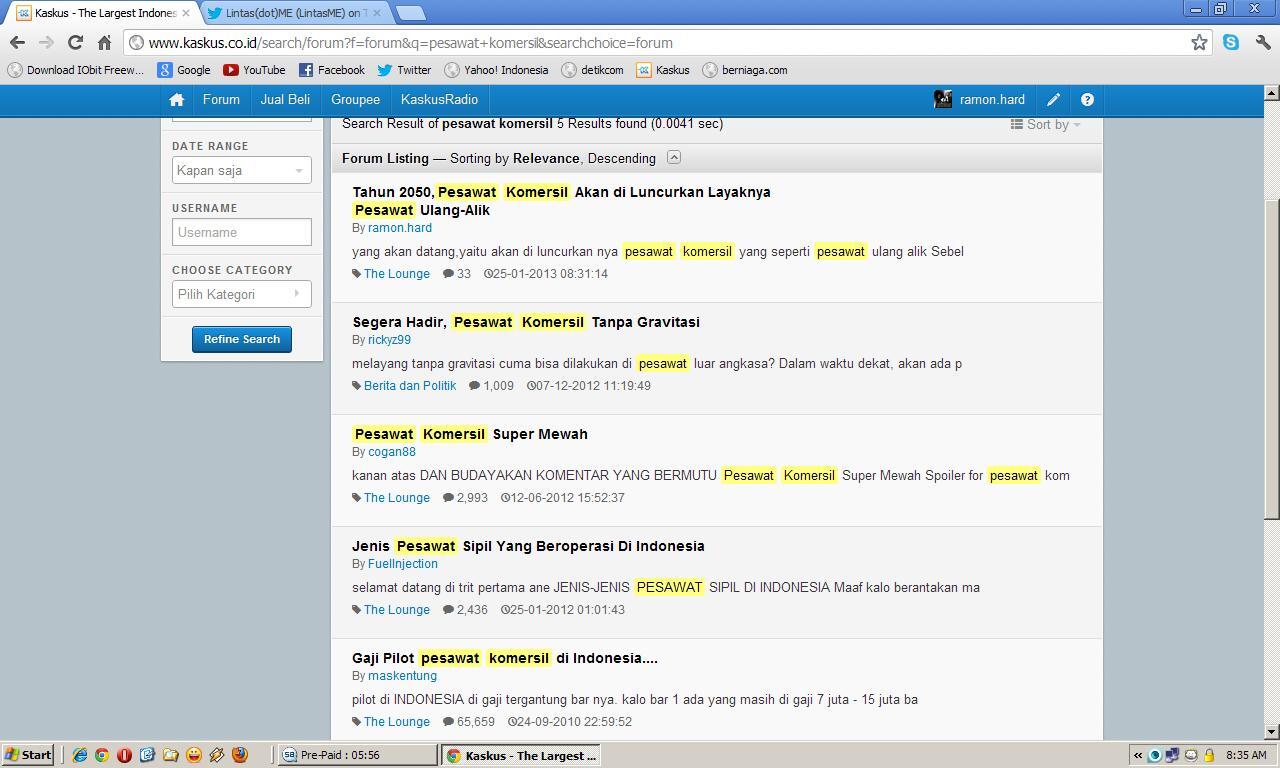Open thread 'Gaji Pilot pesawat komersil di Indonesia'
This screenshot has width=1280, height=768.
tap(505, 658)
